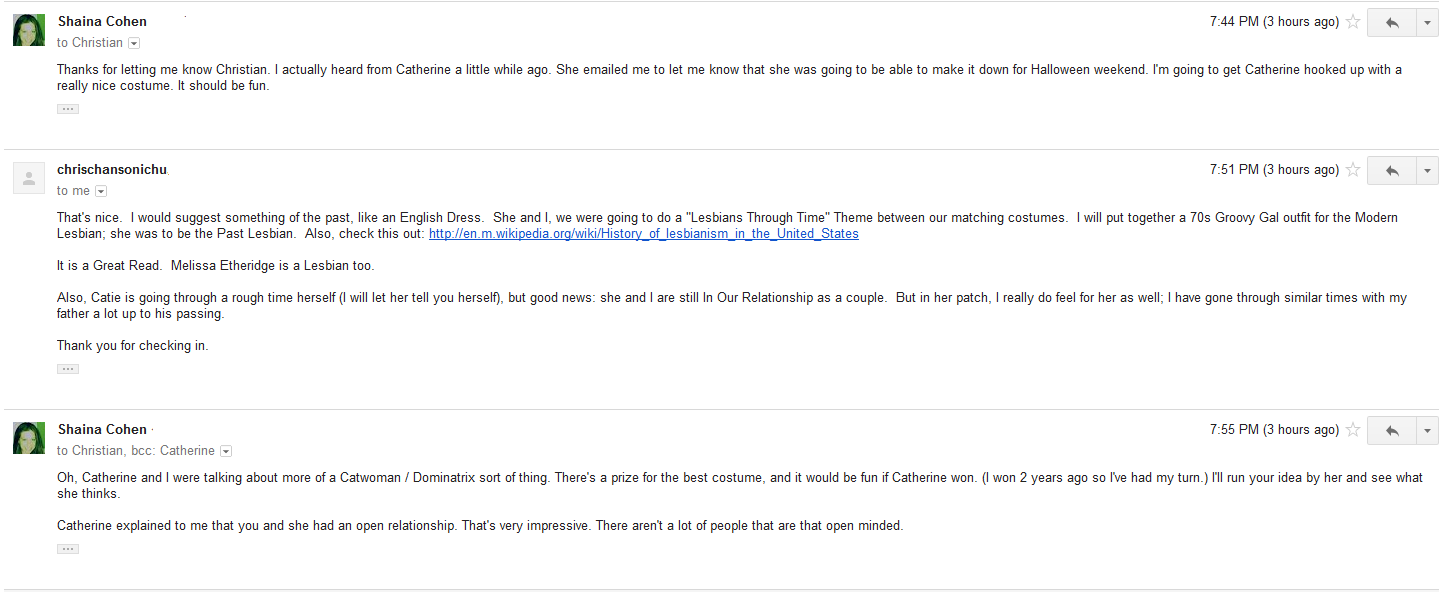Viewport: 1441px width, 592px height.
Task: Reply to the 7:55 PM message
Action: coord(1391,430)
